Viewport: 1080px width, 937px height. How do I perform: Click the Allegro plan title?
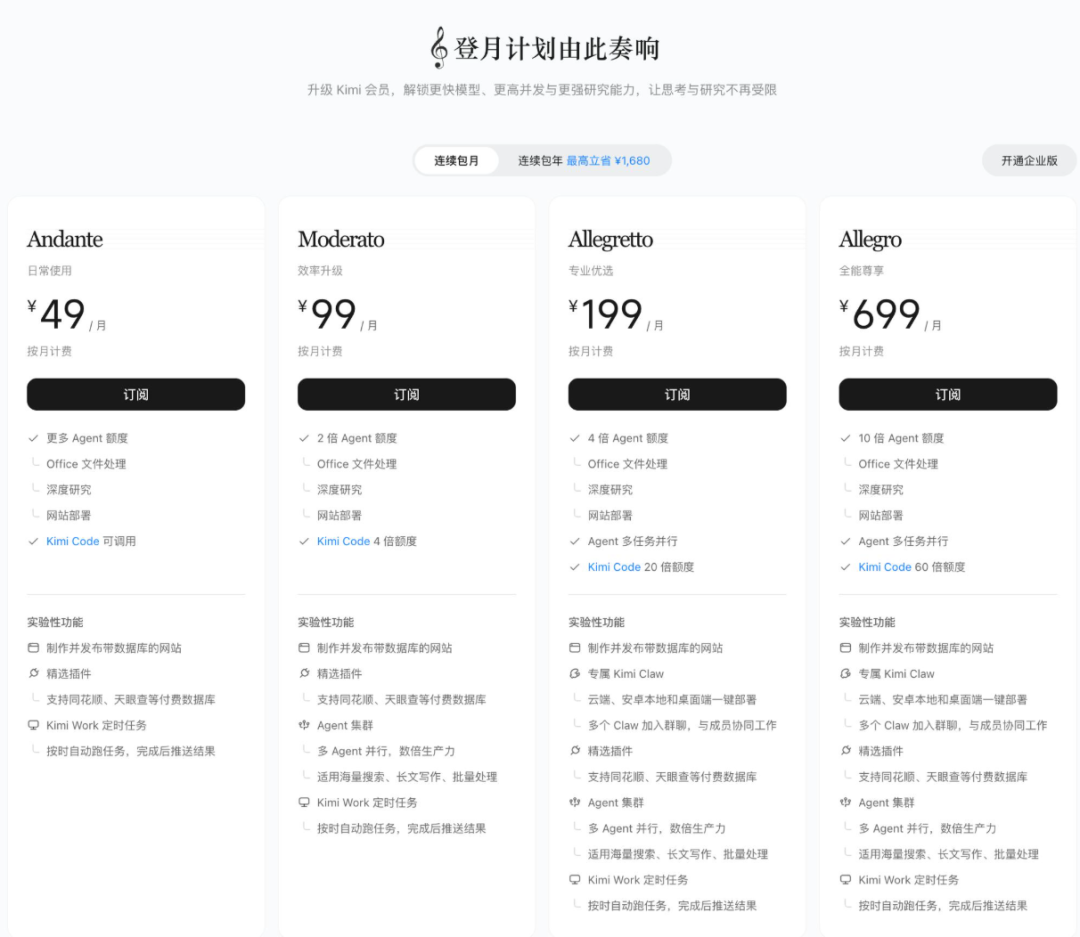coord(870,240)
